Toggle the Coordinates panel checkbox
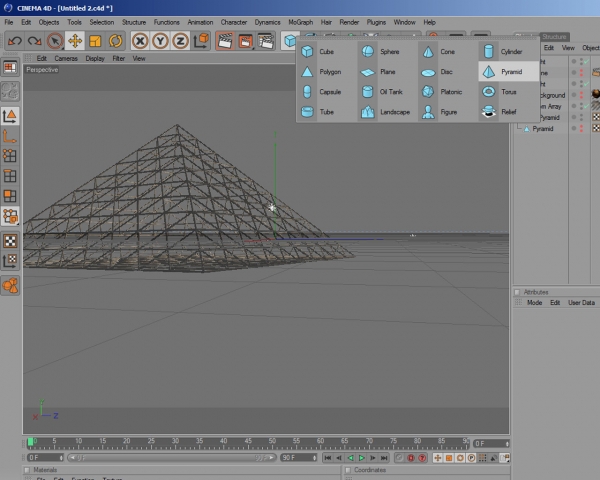 pyautogui.click(x=347, y=470)
